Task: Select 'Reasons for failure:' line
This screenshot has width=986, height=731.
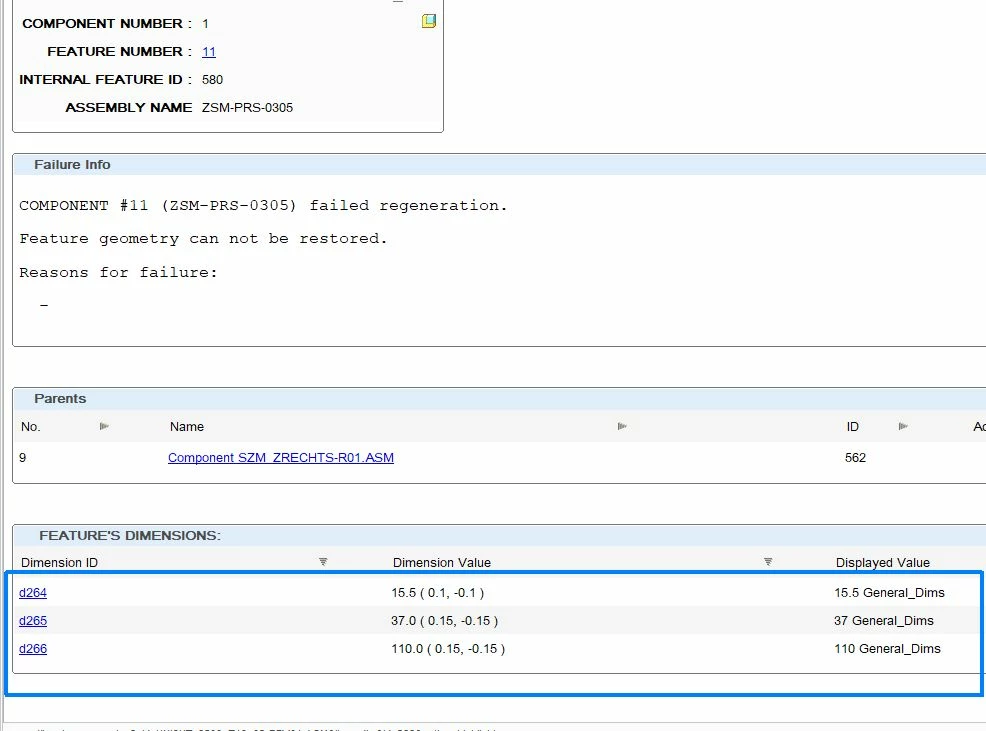Action: (x=118, y=272)
